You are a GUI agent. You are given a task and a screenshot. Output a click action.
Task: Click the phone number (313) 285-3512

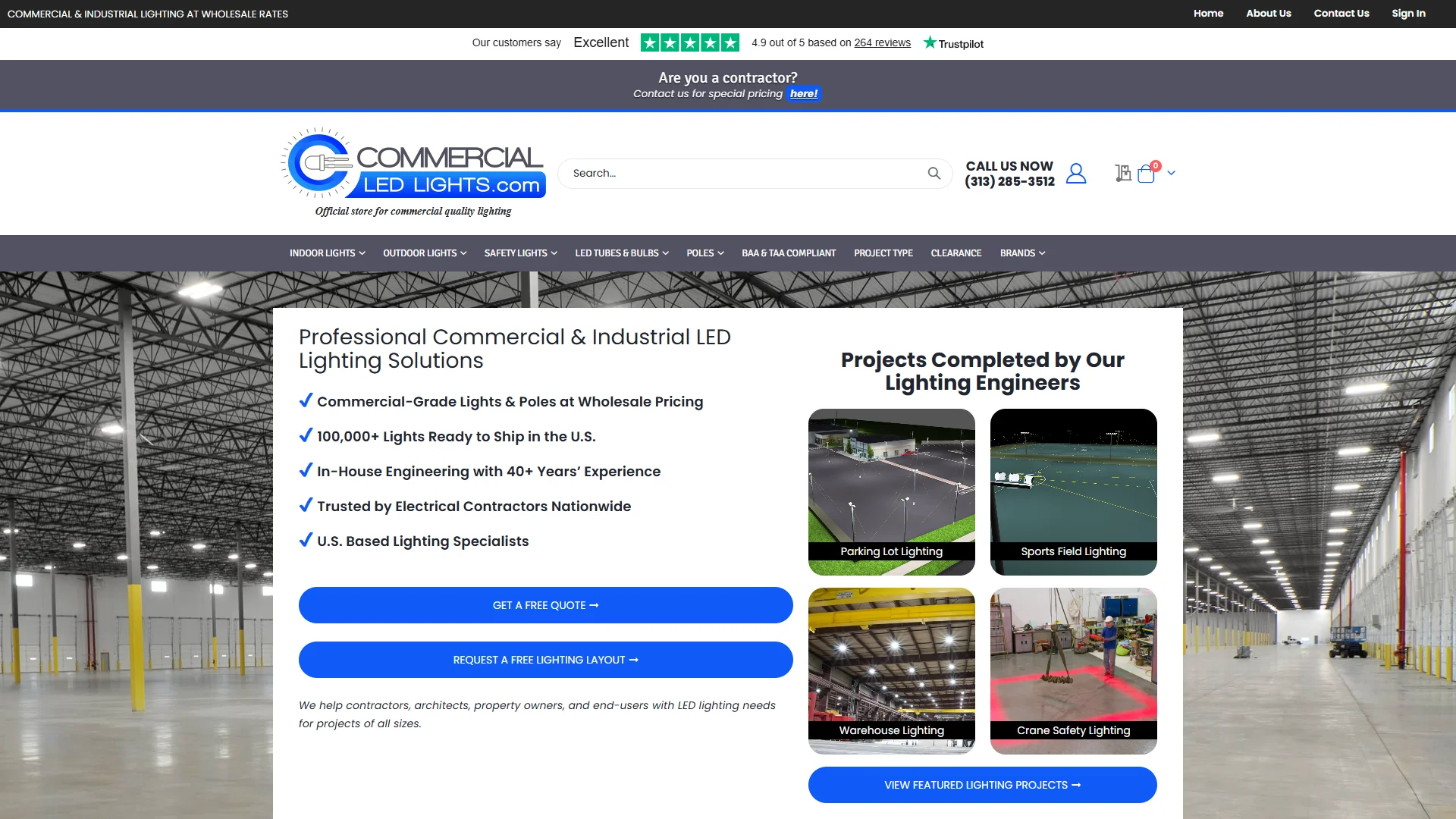tap(1009, 182)
